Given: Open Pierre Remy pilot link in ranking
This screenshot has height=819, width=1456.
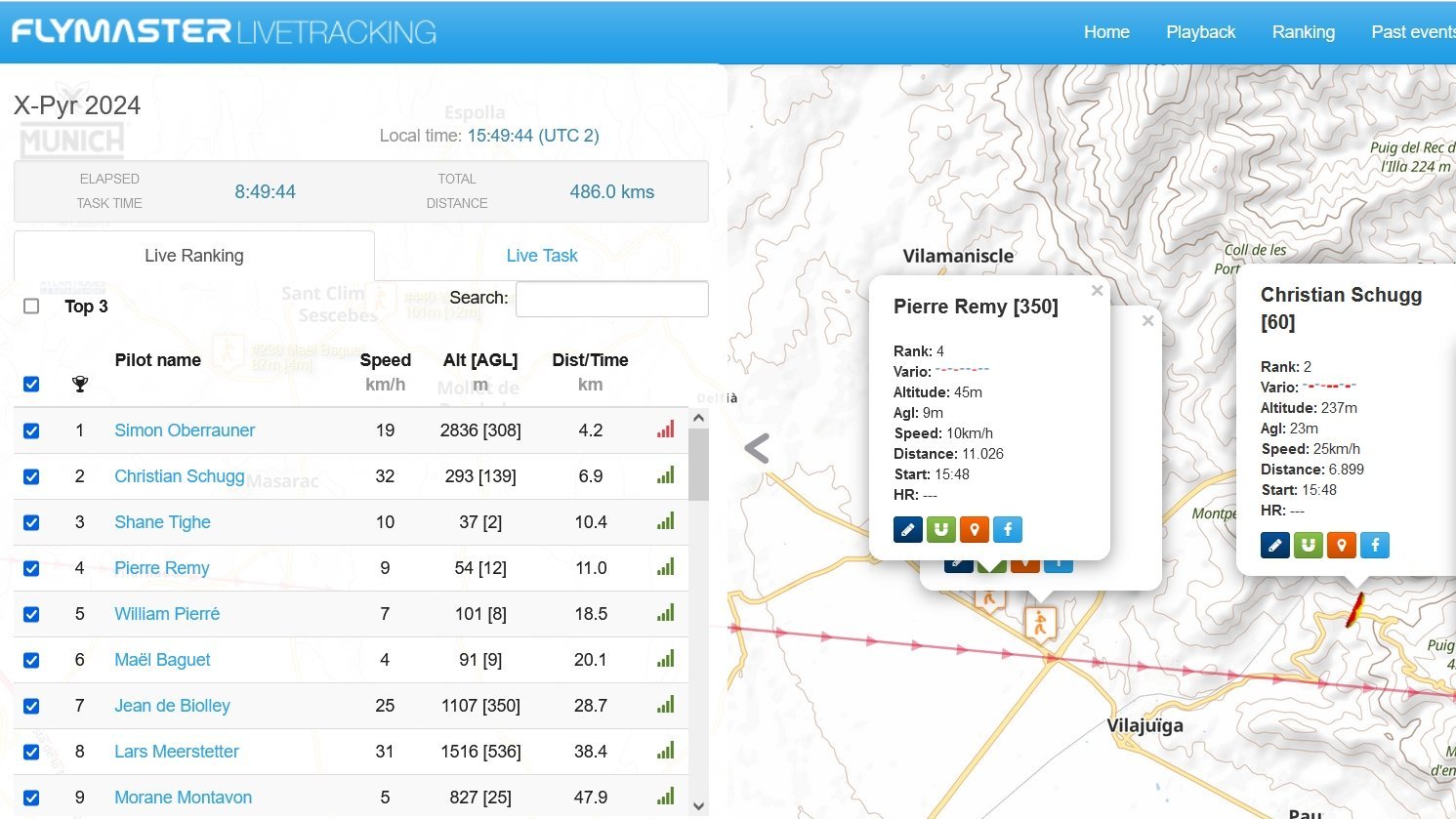Looking at the screenshot, I should [x=162, y=568].
